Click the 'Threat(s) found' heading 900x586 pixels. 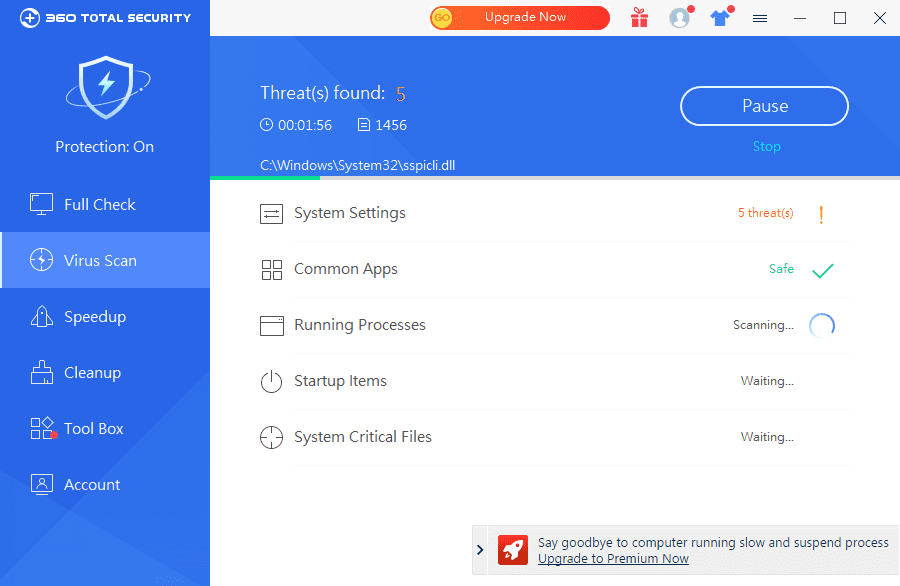[x=323, y=93]
